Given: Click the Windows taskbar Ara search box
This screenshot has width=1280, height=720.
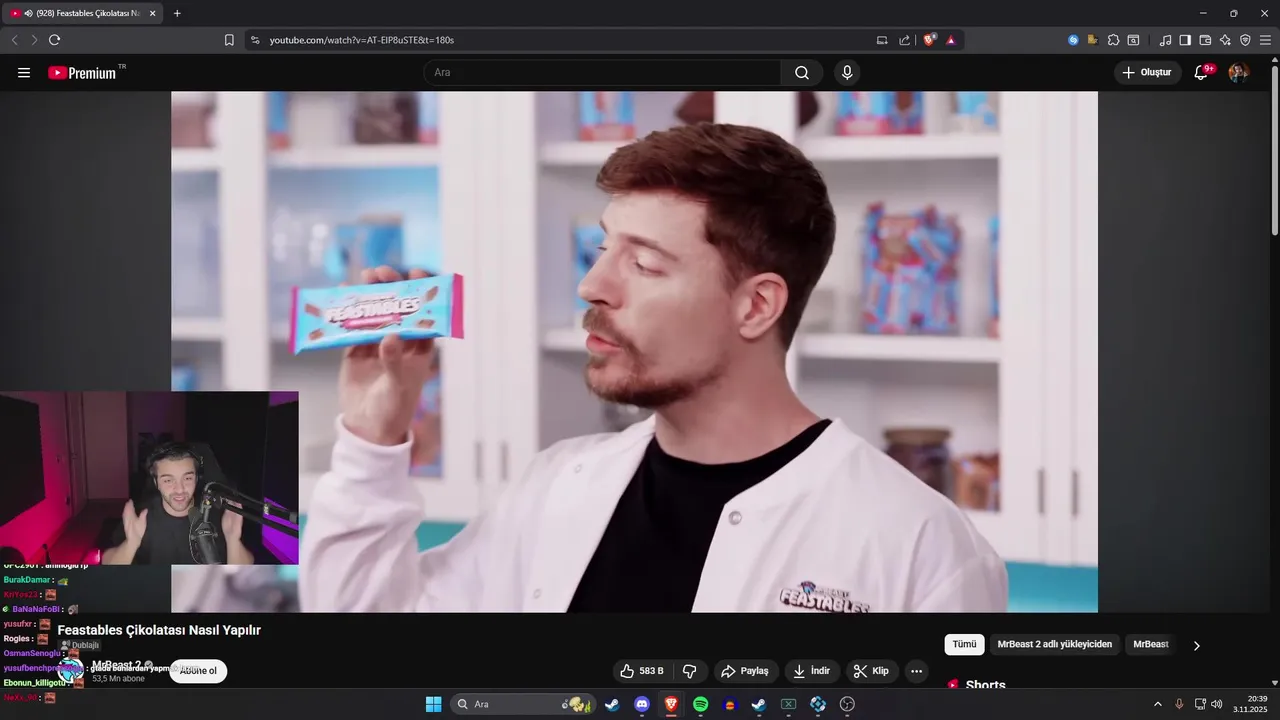Looking at the screenshot, I should pyautogui.click(x=523, y=704).
